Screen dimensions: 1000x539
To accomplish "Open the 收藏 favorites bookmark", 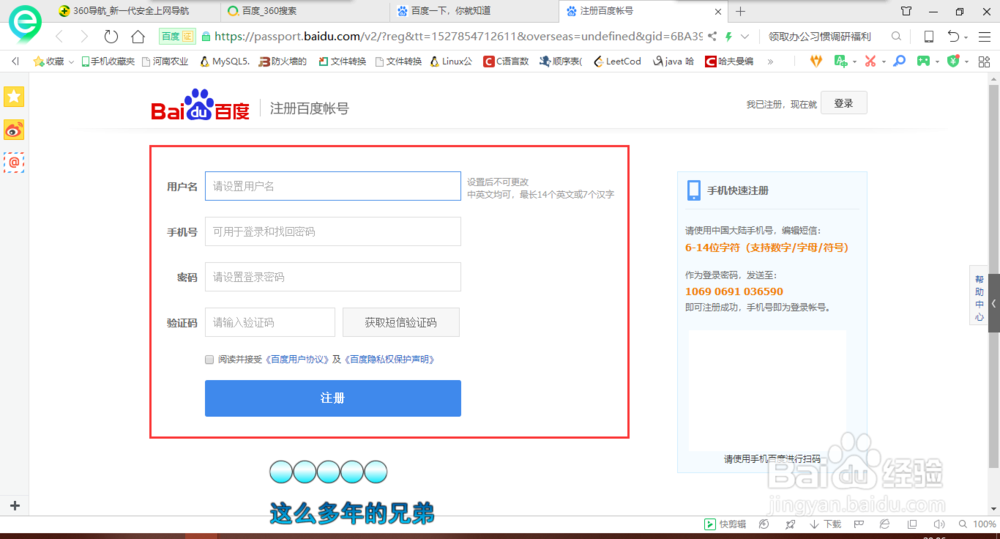I will click(48, 61).
